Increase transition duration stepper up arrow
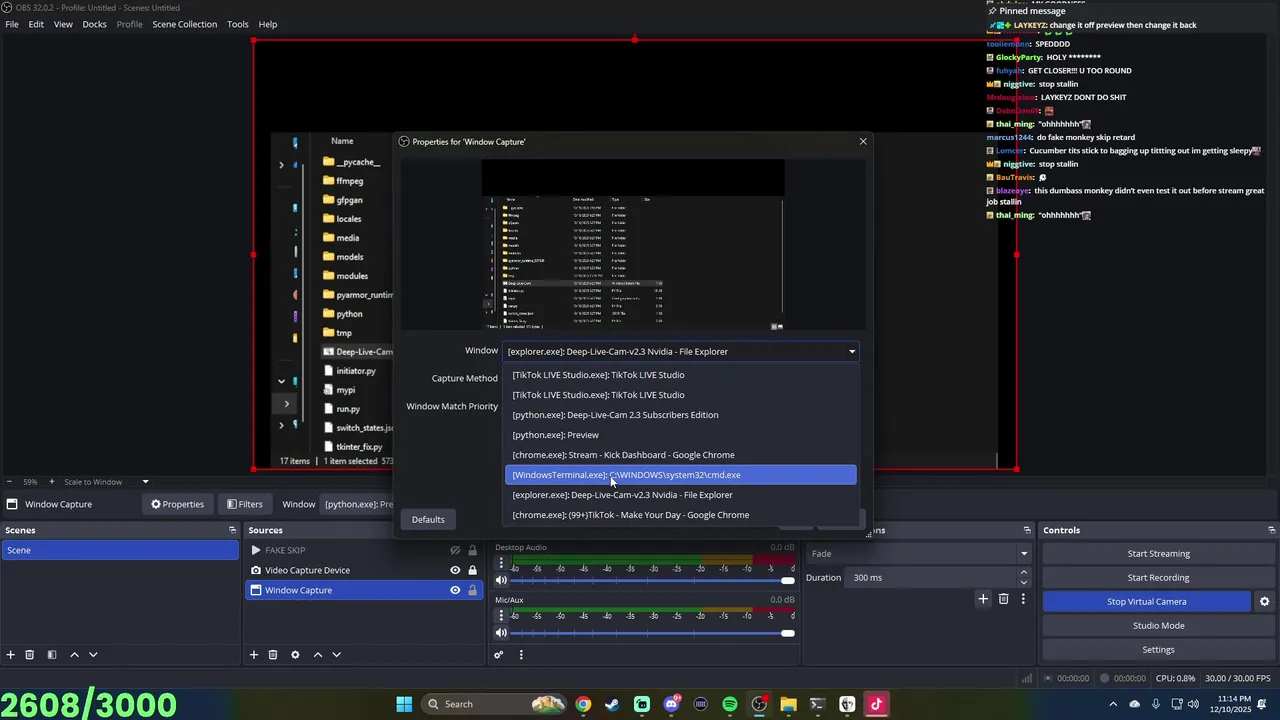The height and width of the screenshot is (720, 1280). 1023,573
